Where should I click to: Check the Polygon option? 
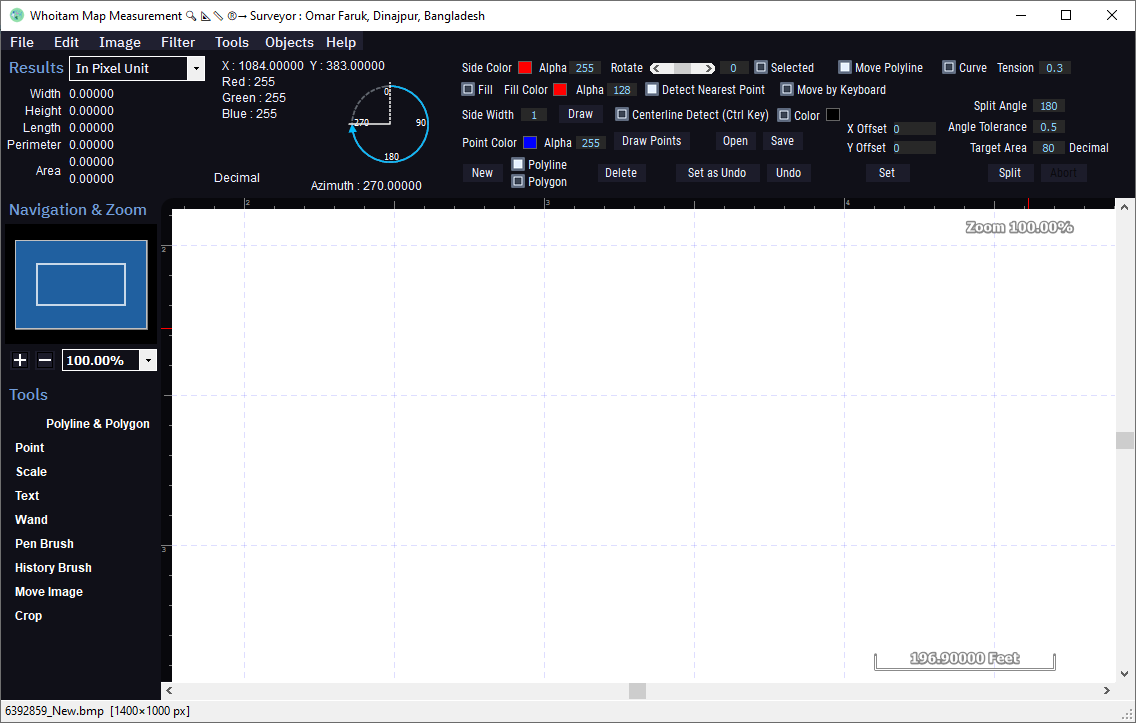point(518,182)
